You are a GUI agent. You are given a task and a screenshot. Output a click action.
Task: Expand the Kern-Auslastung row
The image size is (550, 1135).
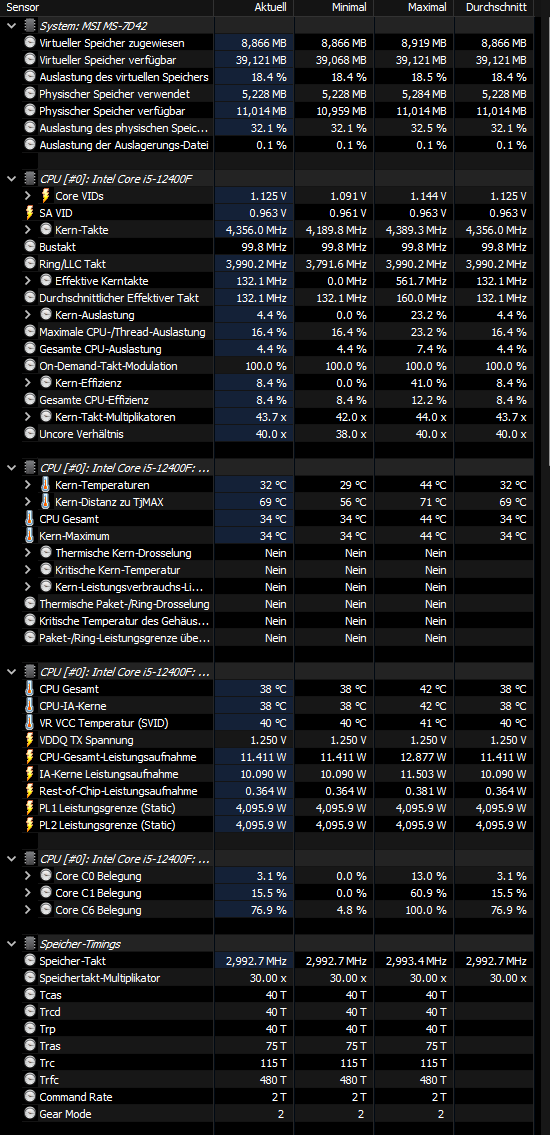pos(28,315)
